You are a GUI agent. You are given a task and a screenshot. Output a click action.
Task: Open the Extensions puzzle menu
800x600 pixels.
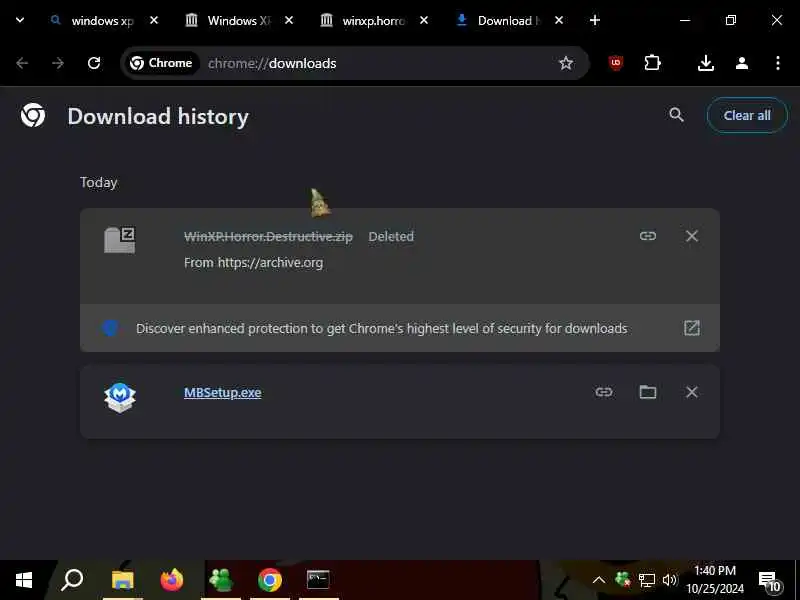pos(653,63)
